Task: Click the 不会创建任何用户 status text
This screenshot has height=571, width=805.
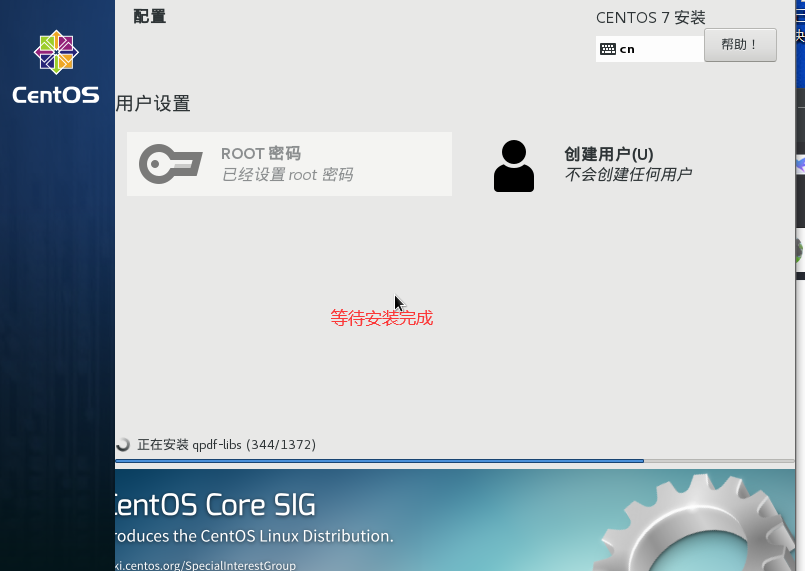Action: point(628,175)
